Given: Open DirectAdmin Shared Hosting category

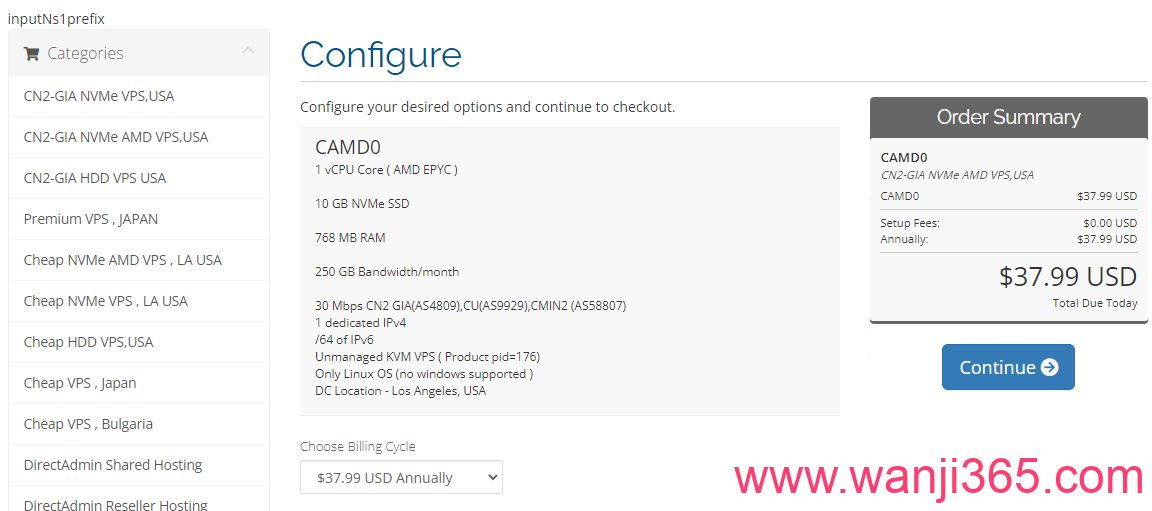Looking at the screenshot, I should (113, 465).
